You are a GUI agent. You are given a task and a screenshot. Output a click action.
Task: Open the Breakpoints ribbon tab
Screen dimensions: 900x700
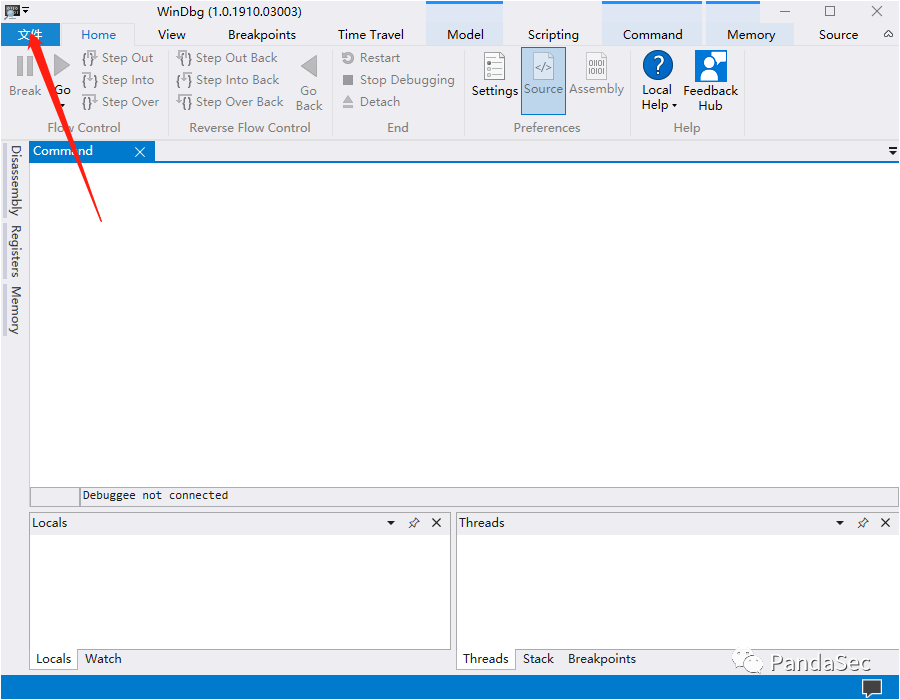click(x=262, y=35)
